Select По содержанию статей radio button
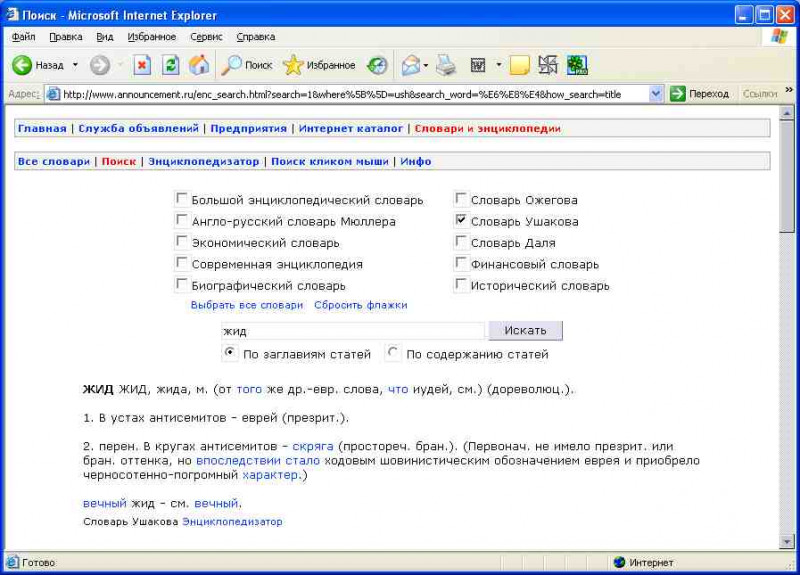The image size is (800, 575). (x=393, y=353)
